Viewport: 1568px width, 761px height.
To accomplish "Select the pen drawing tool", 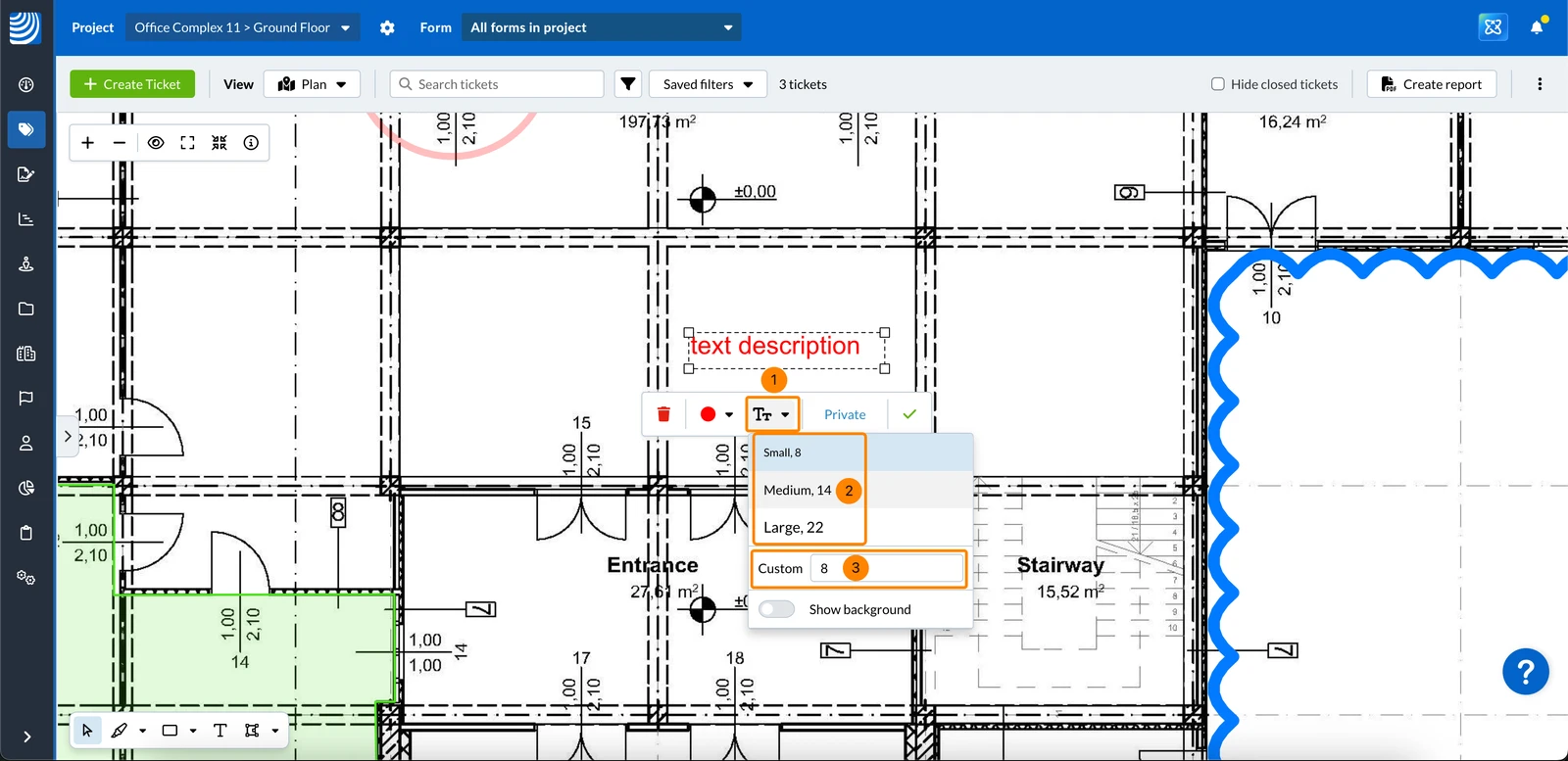I will (x=120, y=730).
